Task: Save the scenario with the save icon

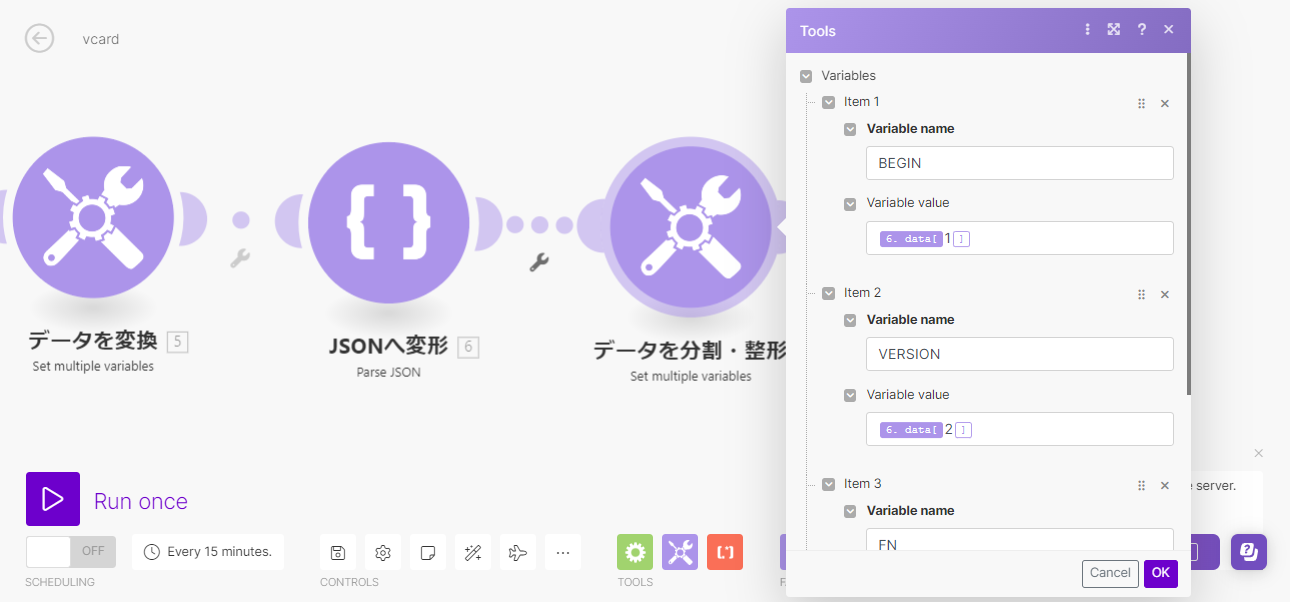Action: click(x=337, y=551)
